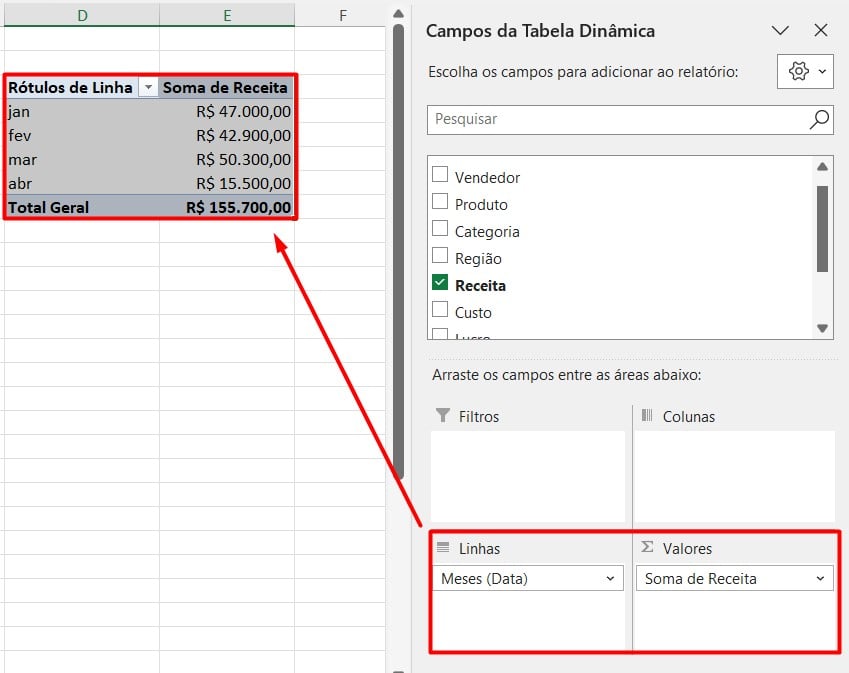
Task: Check the Região field checkbox
Action: (440, 257)
